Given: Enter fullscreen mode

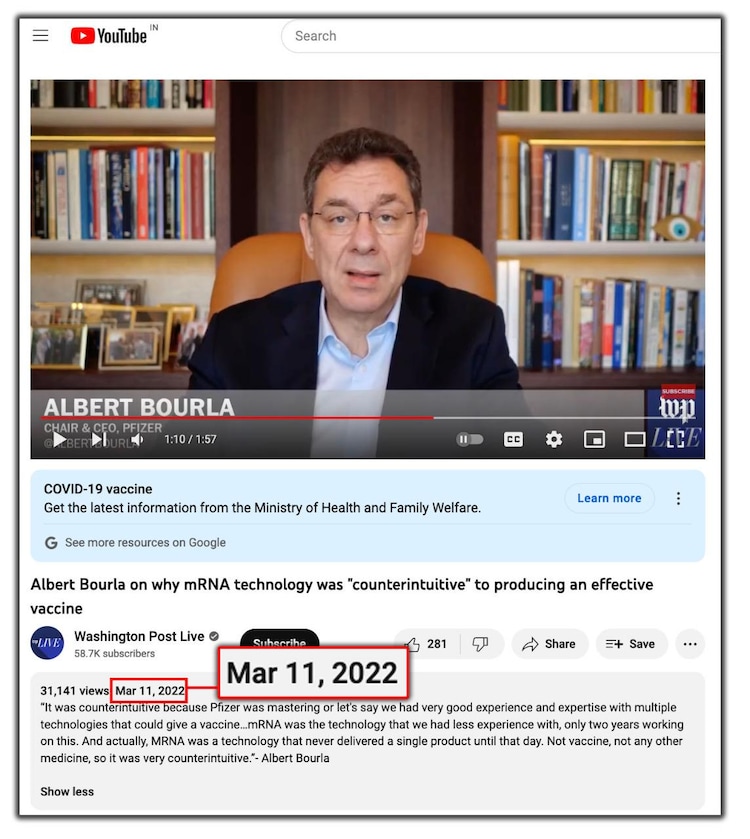Looking at the screenshot, I should click(675, 438).
